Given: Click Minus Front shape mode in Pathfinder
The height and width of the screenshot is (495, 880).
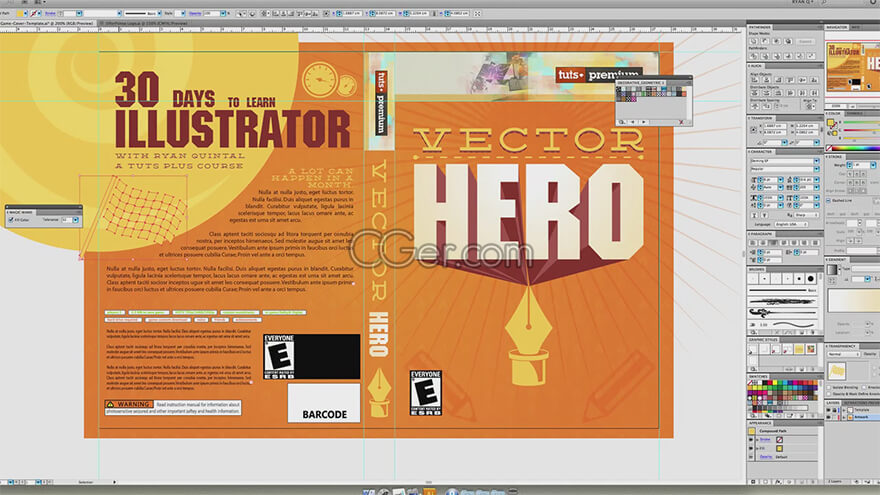Looking at the screenshot, I should pyautogui.click(x=765, y=42).
